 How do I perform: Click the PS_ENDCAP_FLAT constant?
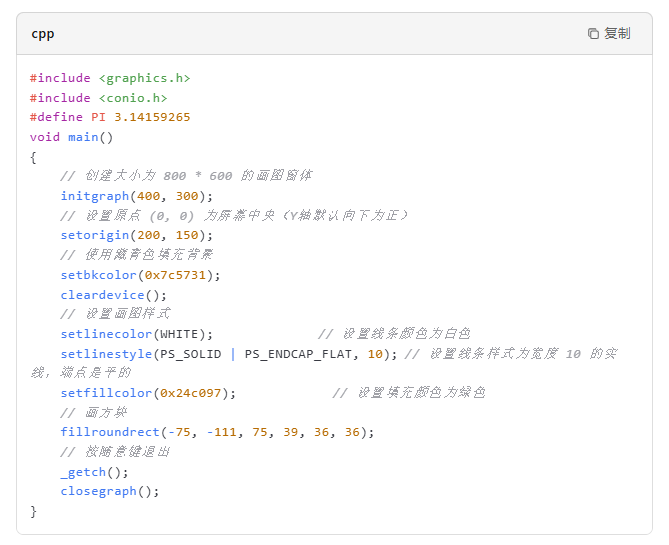tap(303, 354)
